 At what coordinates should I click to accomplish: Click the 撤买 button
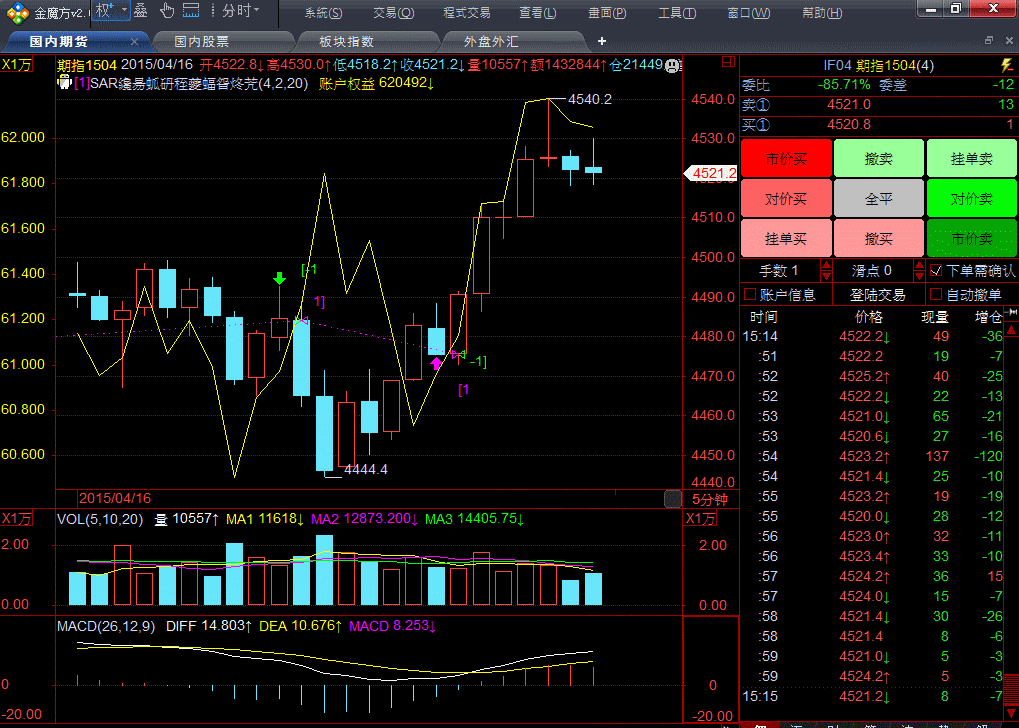(x=879, y=239)
